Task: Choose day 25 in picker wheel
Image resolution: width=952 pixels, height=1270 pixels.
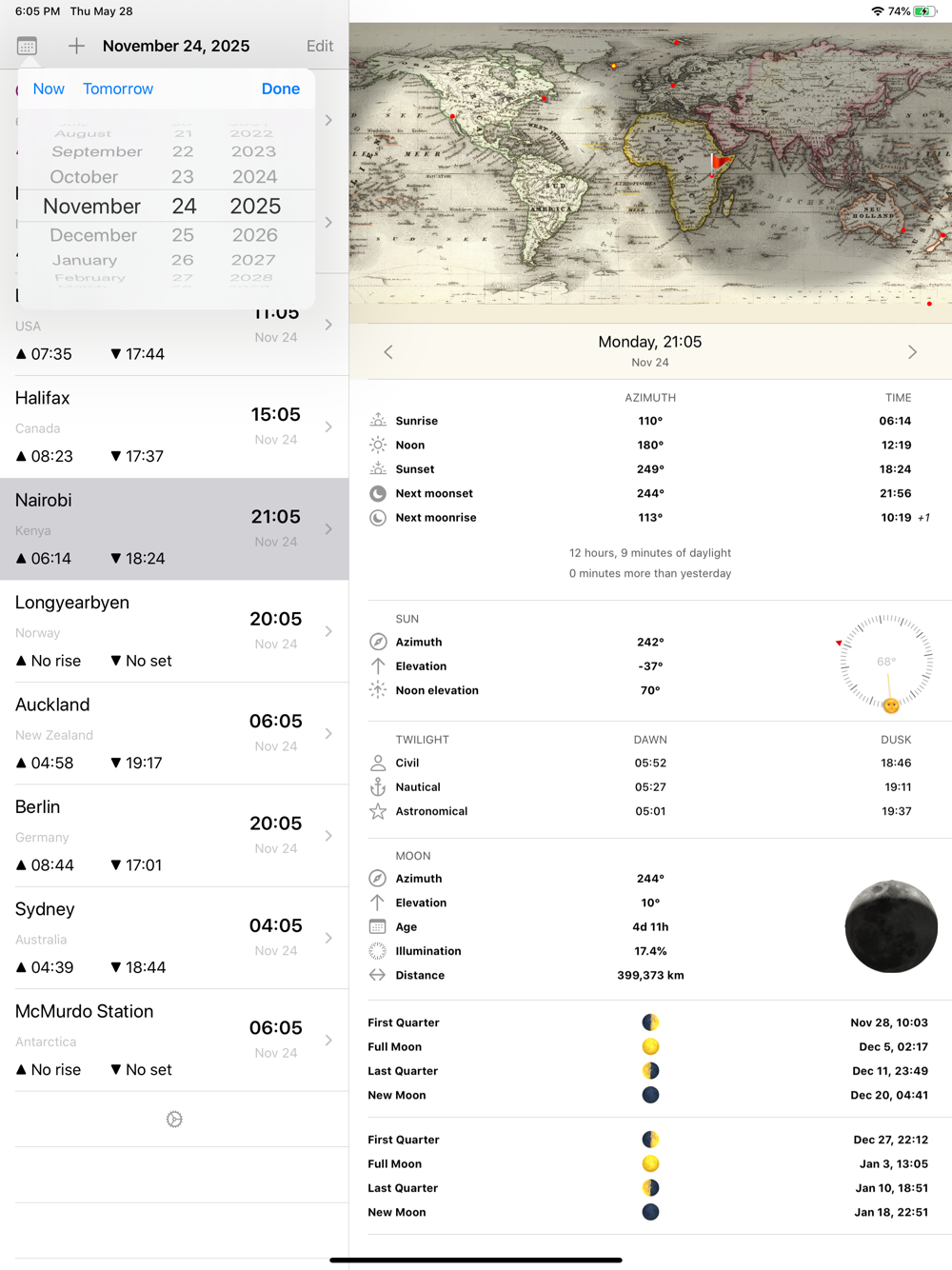Action: tap(183, 235)
